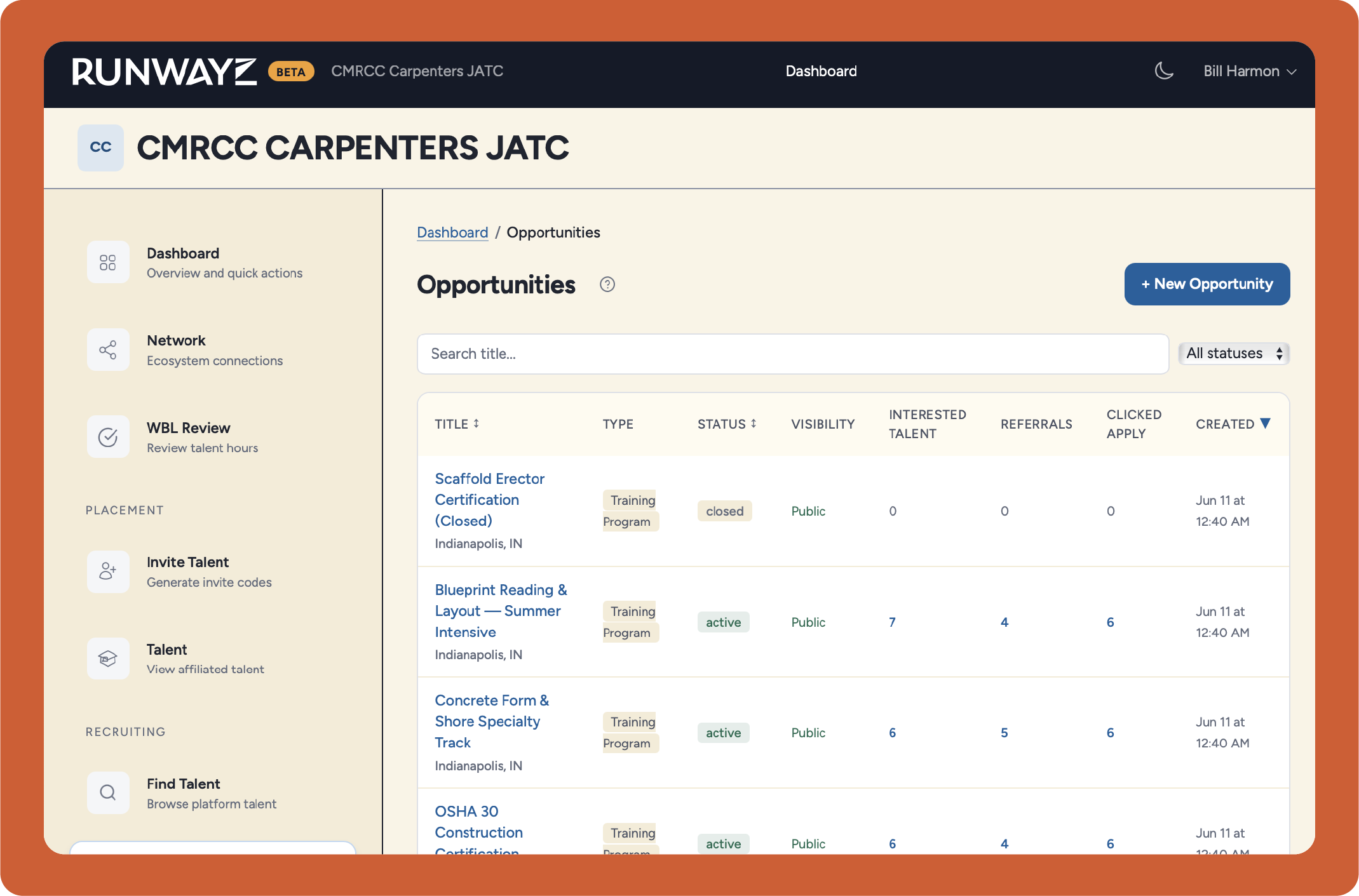This screenshot has height=896, width=1359.
Task: Open Find Talent browse platform talent
Action: point(212,793)
